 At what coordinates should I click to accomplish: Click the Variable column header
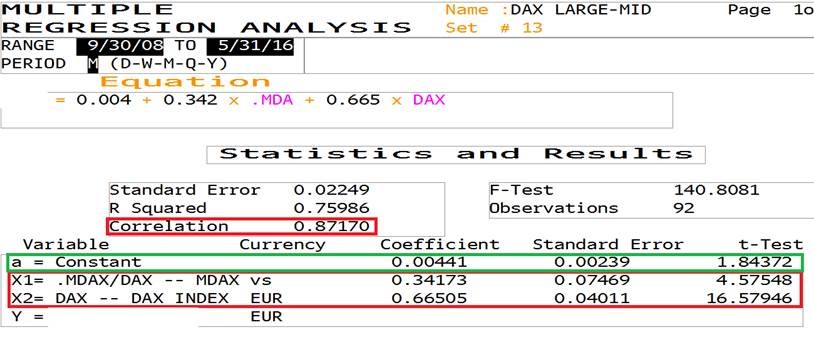click(65, 245)
